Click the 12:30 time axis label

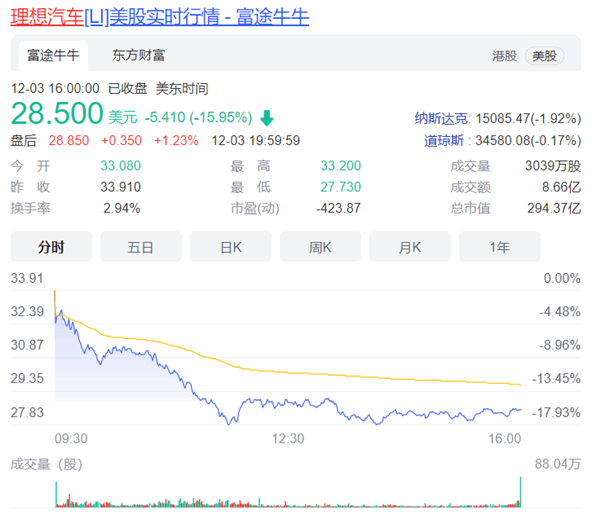click(288, 439)
